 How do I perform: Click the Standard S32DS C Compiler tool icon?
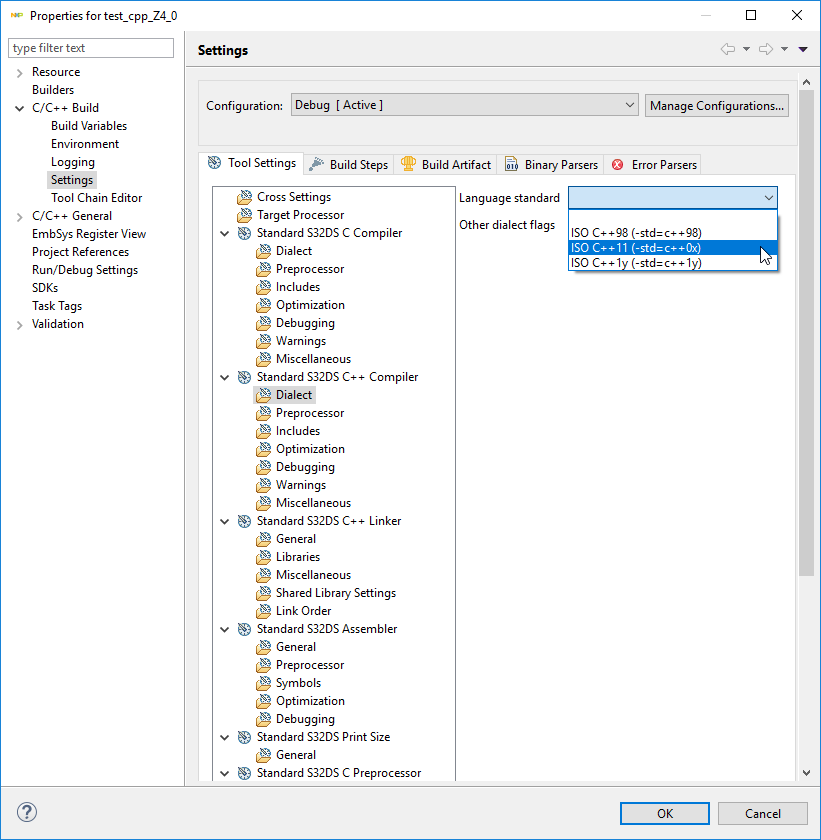[x=245, y=233]
